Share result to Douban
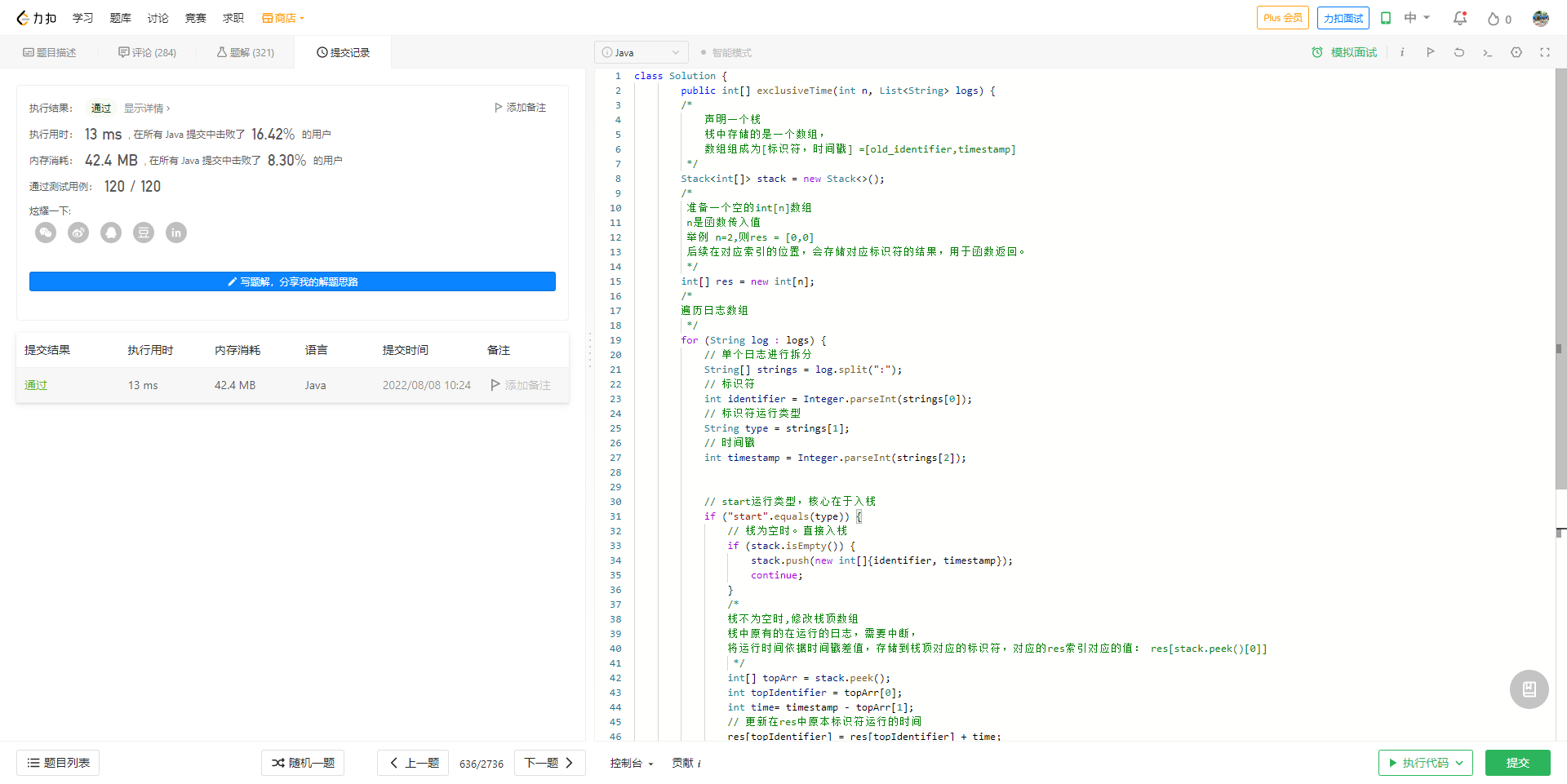This screenshot has width=1567, height=784. click(144, 233)
